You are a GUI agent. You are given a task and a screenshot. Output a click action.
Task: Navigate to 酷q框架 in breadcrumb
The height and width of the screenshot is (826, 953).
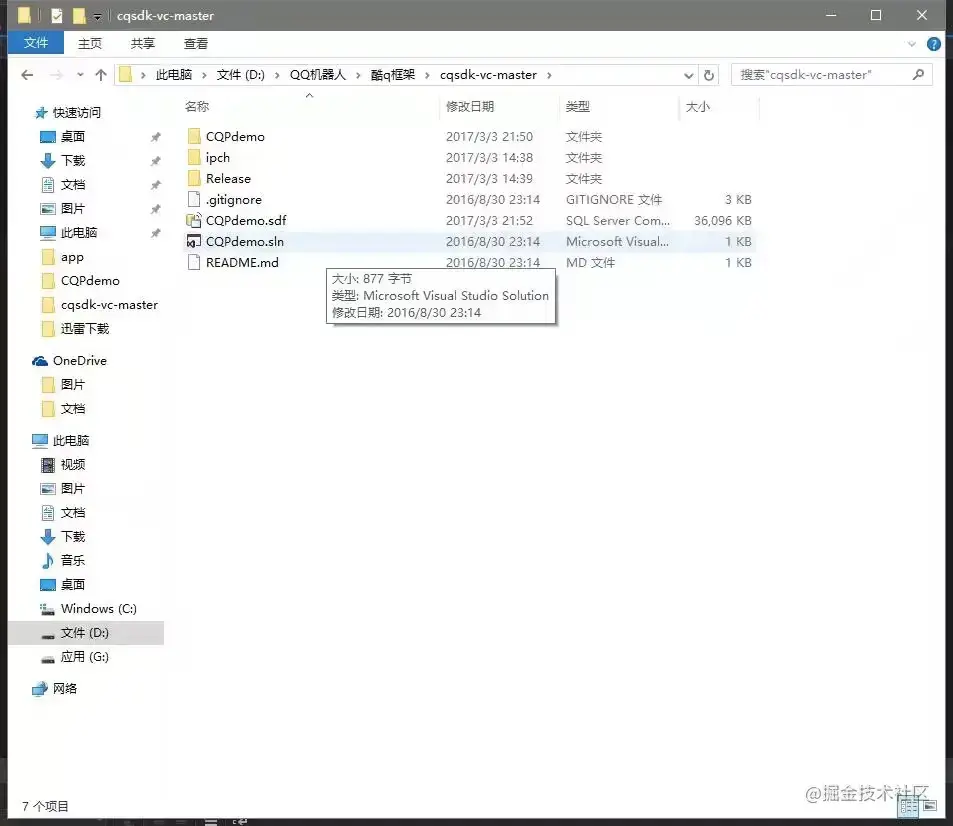click(x=393, y=75)
